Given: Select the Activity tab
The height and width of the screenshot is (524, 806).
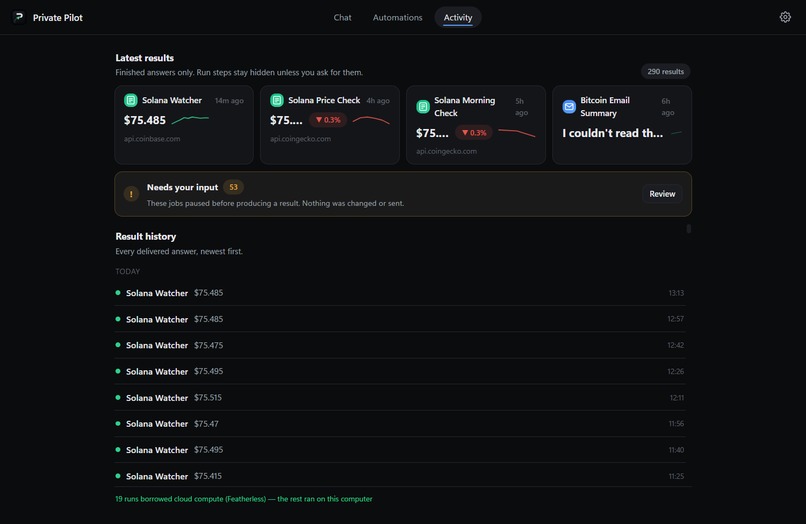Looking at the screenshot, I should click(x=458, y=17).
